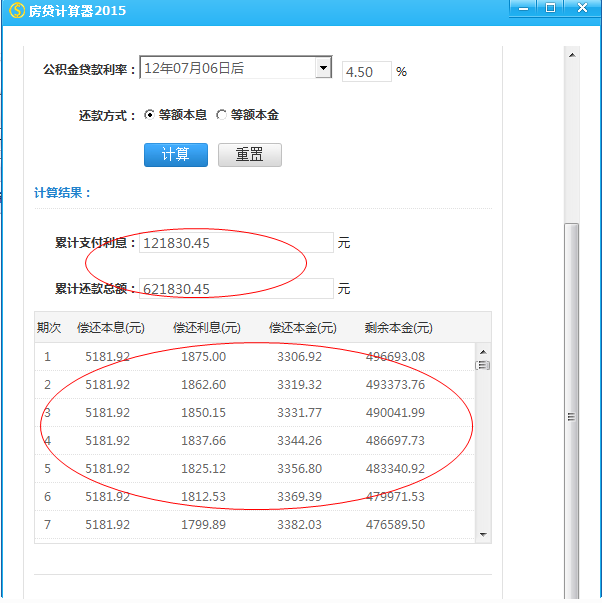This screenshot has height=603, width=602.
Task: Click interest value 1875.00 in row 1
Action: 203,356
